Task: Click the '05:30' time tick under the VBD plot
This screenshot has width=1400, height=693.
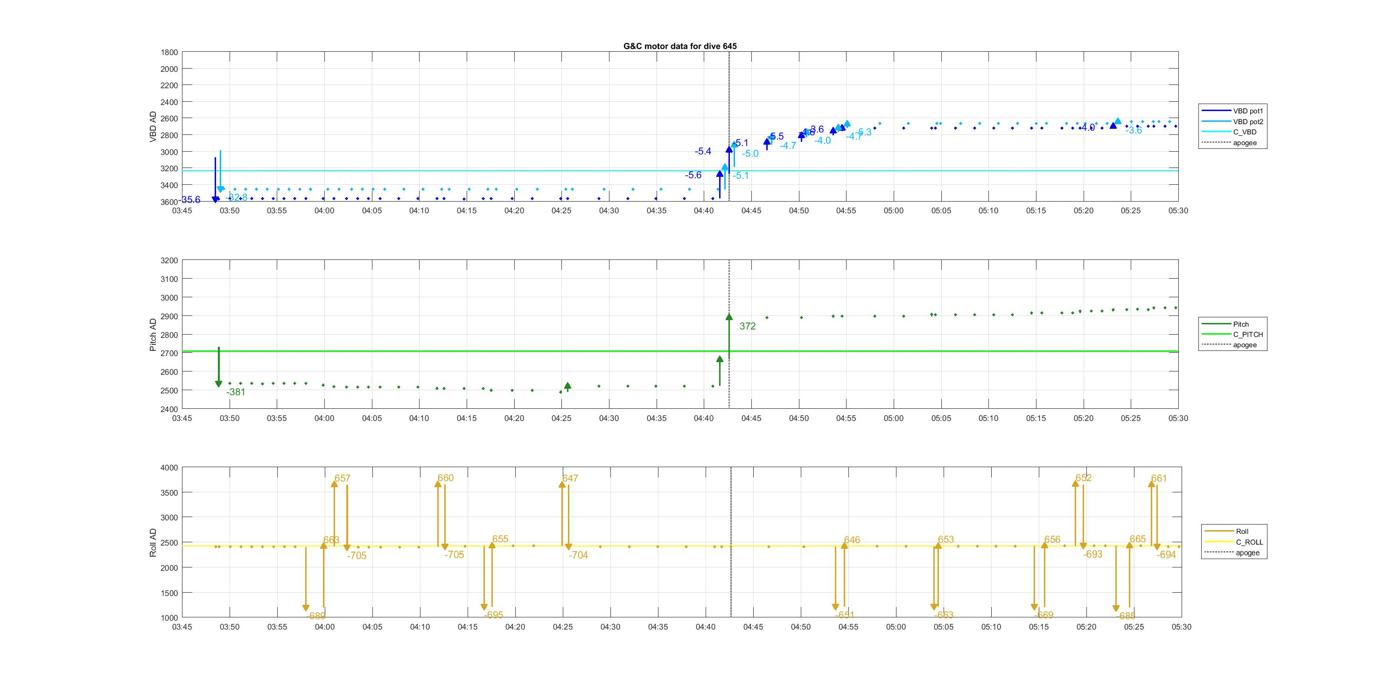Action: pos(1179,210)
